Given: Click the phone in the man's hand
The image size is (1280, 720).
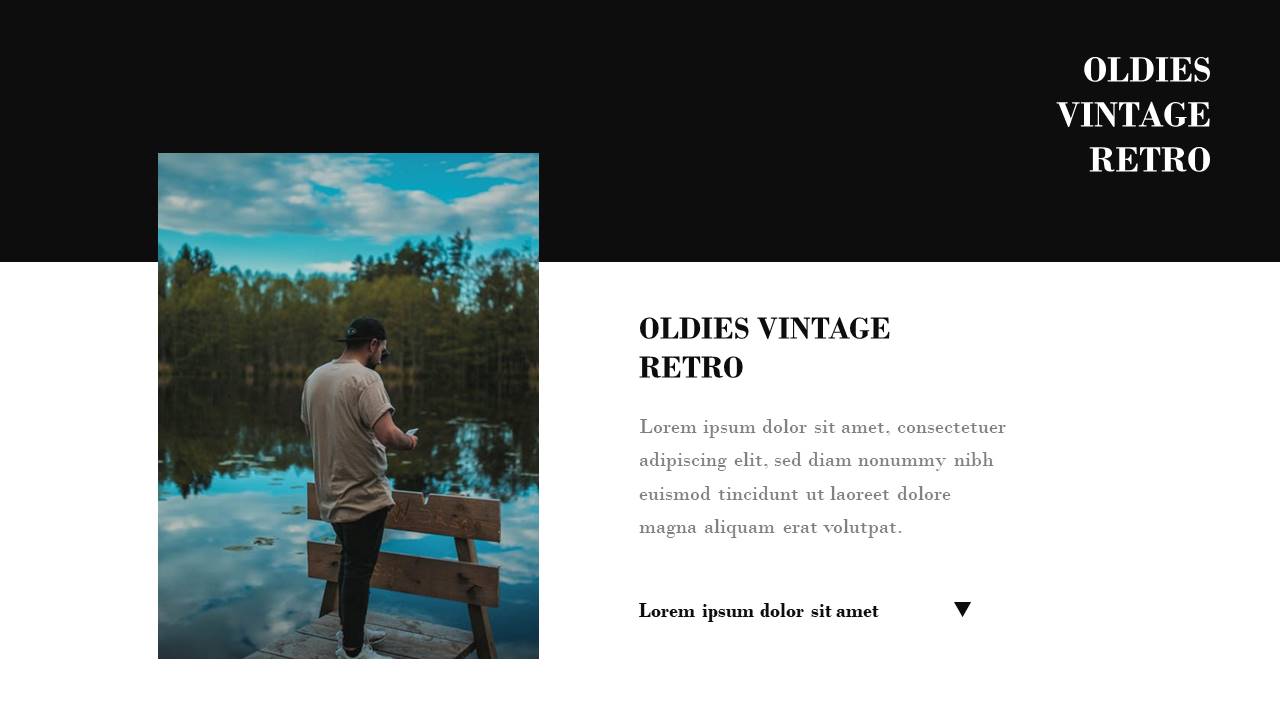Looking at the screenshot, I should click(x=411, y=432).
